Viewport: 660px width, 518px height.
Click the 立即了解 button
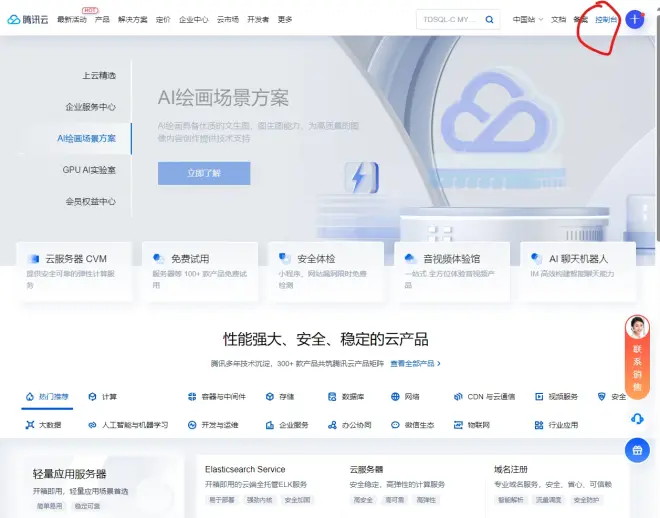click(204, 173)
